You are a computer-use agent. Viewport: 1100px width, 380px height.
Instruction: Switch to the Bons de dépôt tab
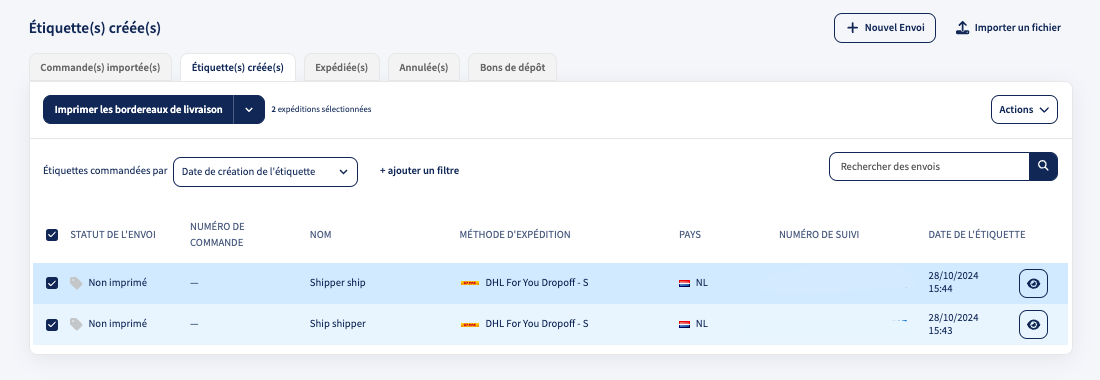point(512,68)
